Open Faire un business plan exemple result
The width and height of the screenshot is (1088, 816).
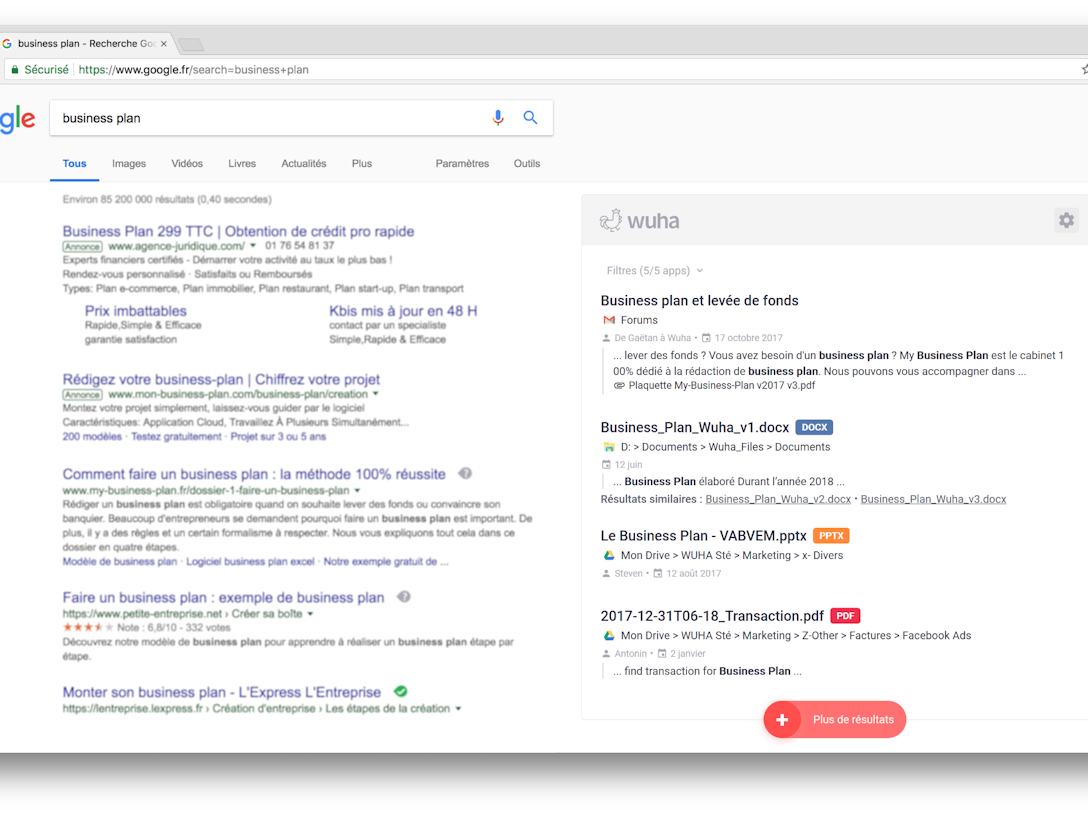(x=223, y=597)
